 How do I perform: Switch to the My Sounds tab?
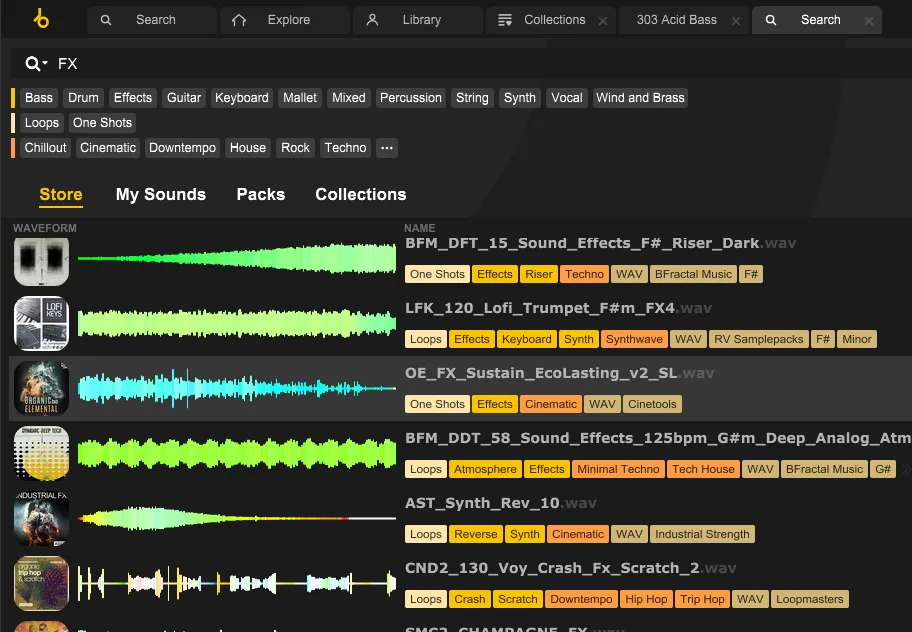[x=160, y=194]
